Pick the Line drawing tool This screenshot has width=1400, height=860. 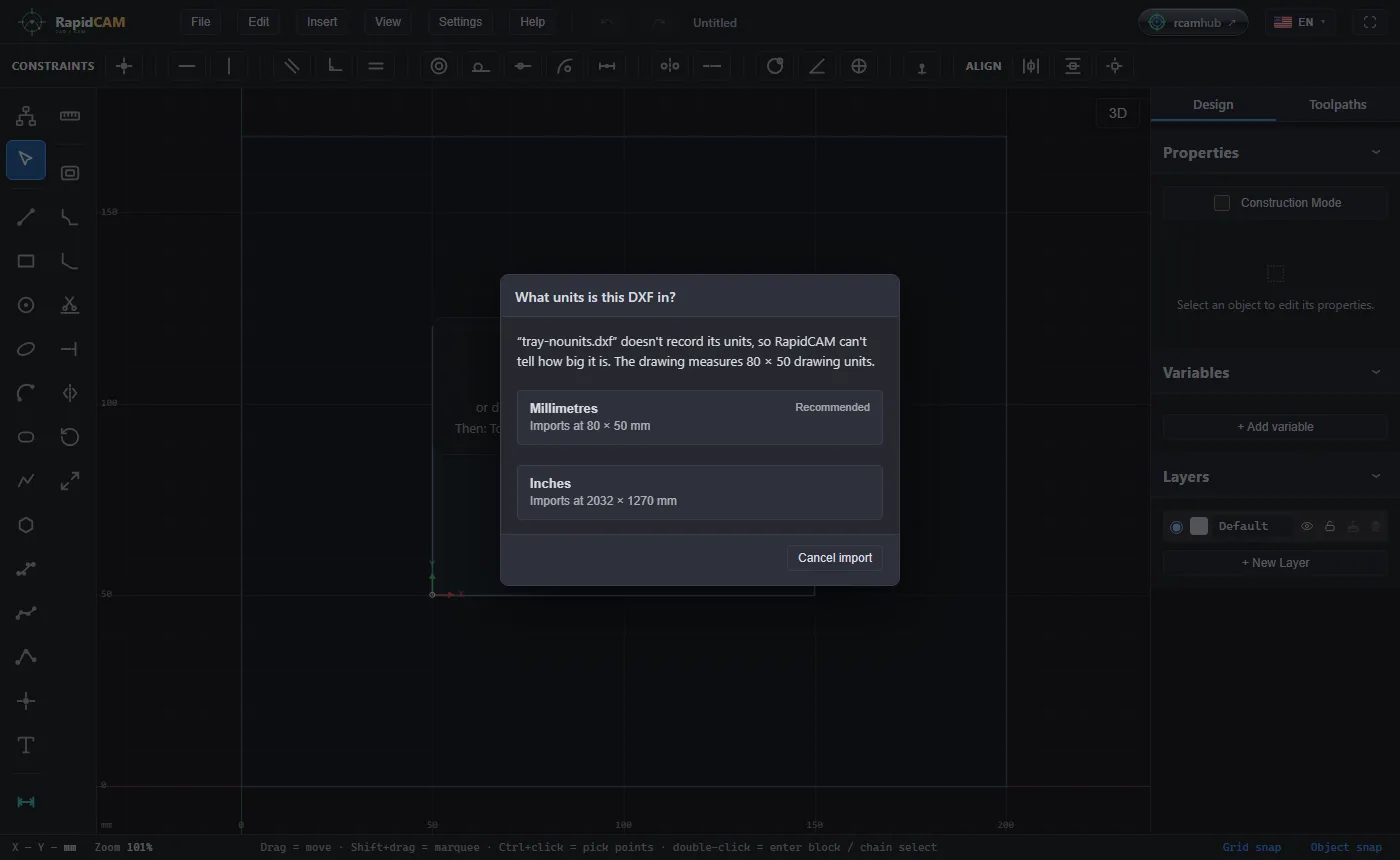point(26,217)
